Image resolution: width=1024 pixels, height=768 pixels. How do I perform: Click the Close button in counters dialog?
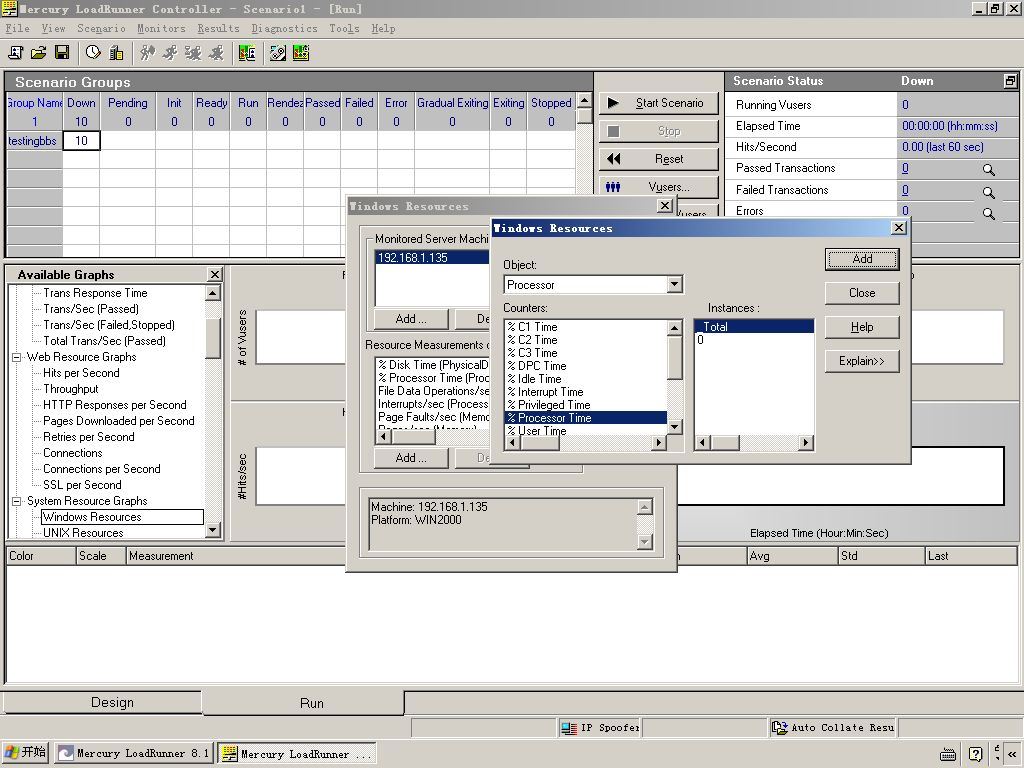coord(862,293)
